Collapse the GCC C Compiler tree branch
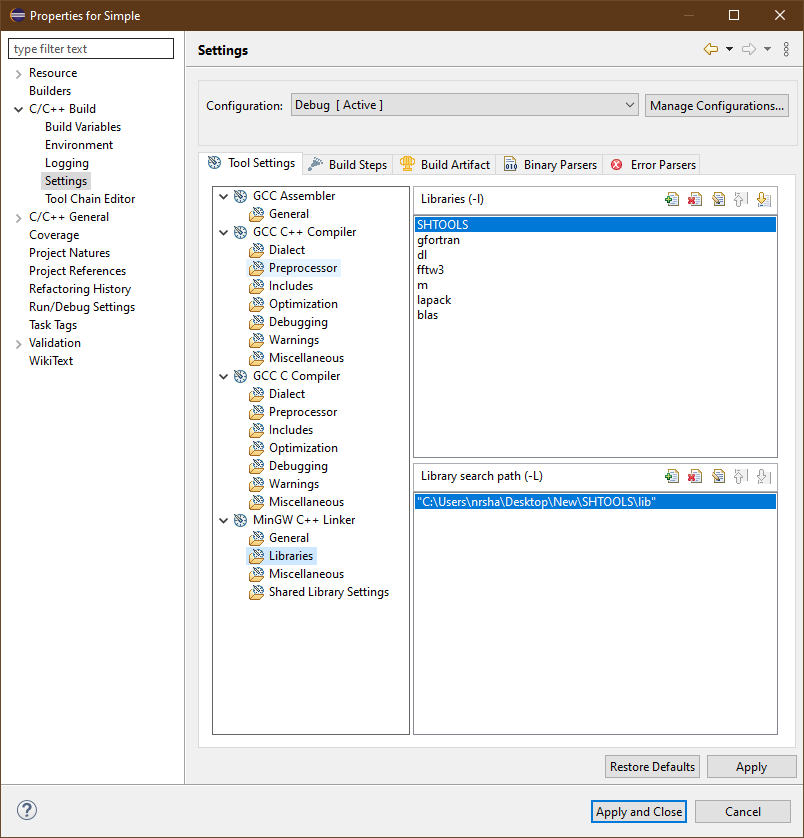Image resolution: width=804 pixels, height=838 pixels. (224, 375)
